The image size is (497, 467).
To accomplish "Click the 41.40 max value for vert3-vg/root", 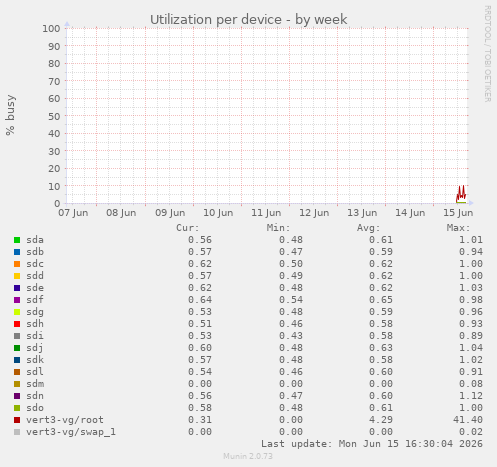I will pos(468,420).
